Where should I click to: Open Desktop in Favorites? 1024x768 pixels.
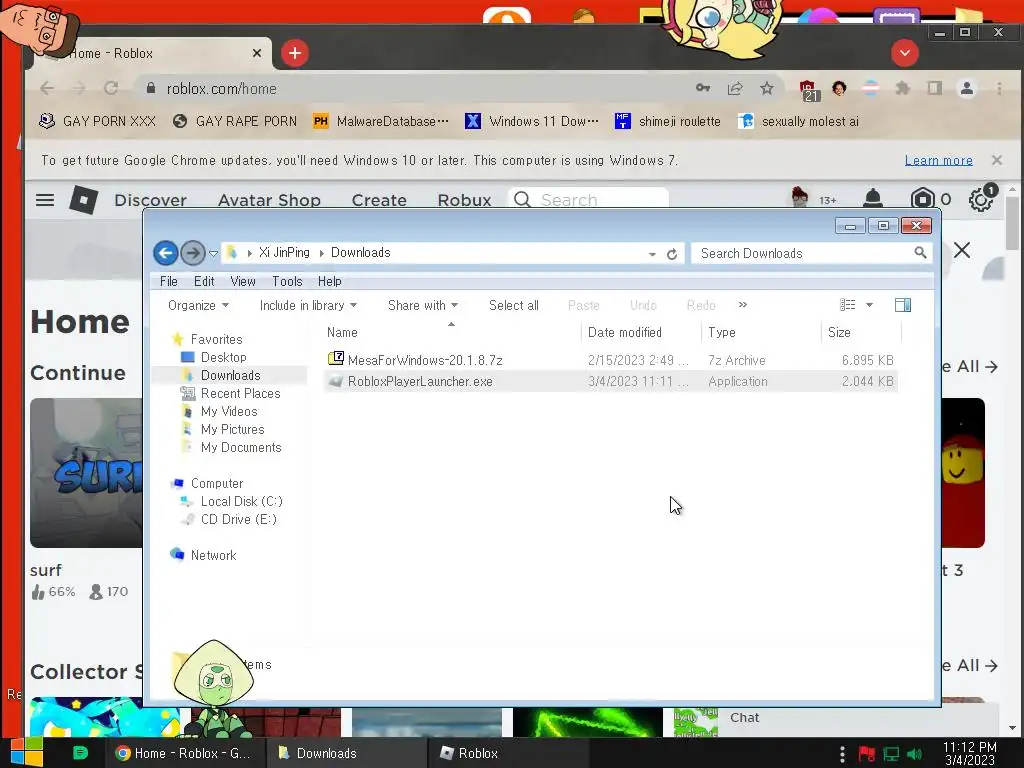(223, 357)
